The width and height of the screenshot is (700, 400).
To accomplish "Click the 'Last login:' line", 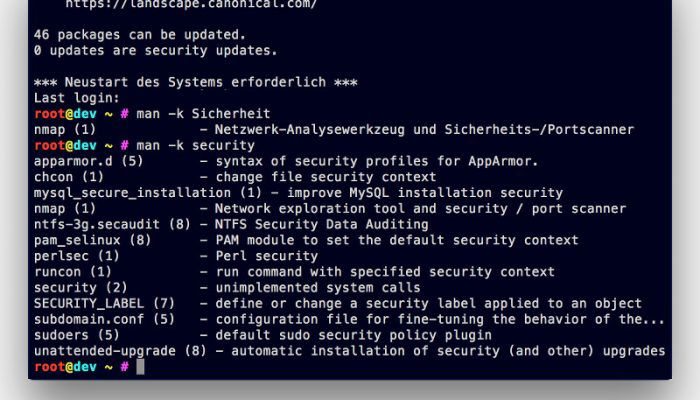I will pos(77,98).
